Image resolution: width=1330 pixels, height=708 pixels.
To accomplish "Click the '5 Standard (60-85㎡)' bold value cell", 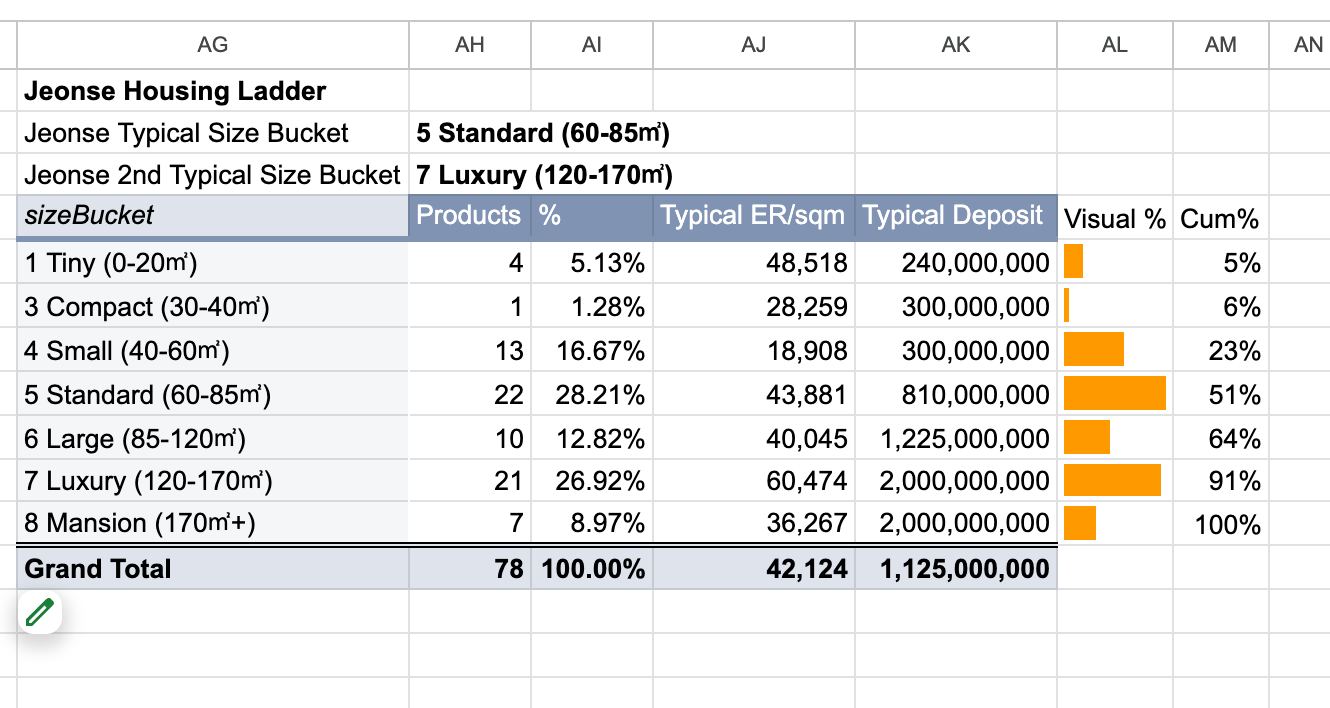I will 543,133.
